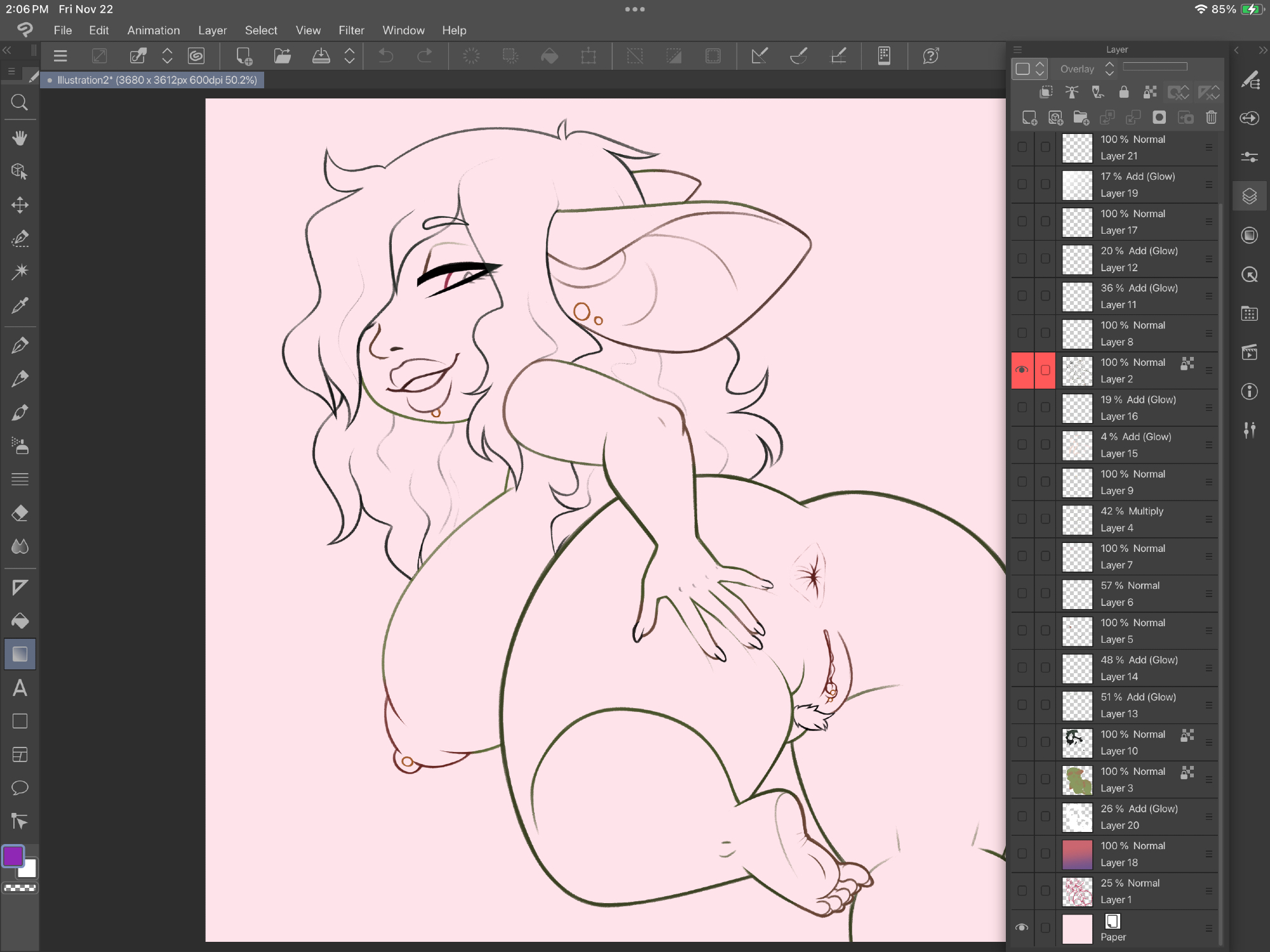
Task: Expand command bar arrow beside edit icon
Action: pos(167,56)
